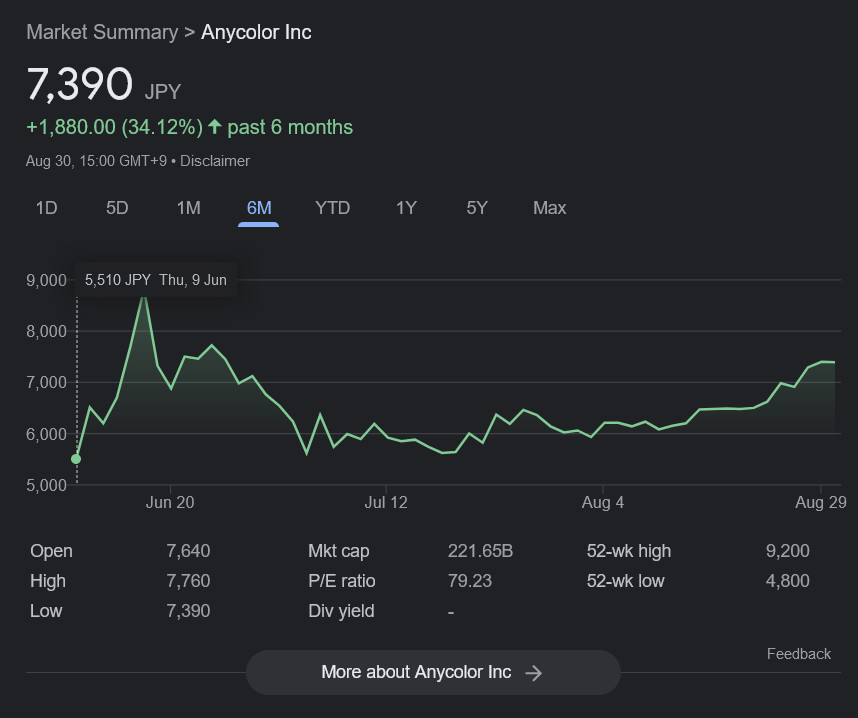Click the Aug 29 date axis label
The width and height of the screenshot is (858, 718).
coord(820,503)
